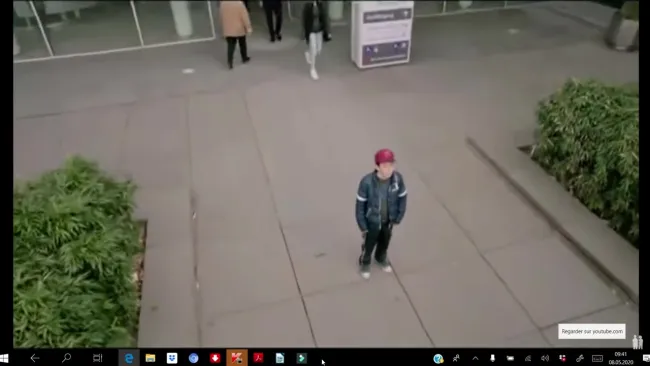Screen dimensions: 650x366
Task: Click the taskbar back arrow
Action: [x=35, y=358]
